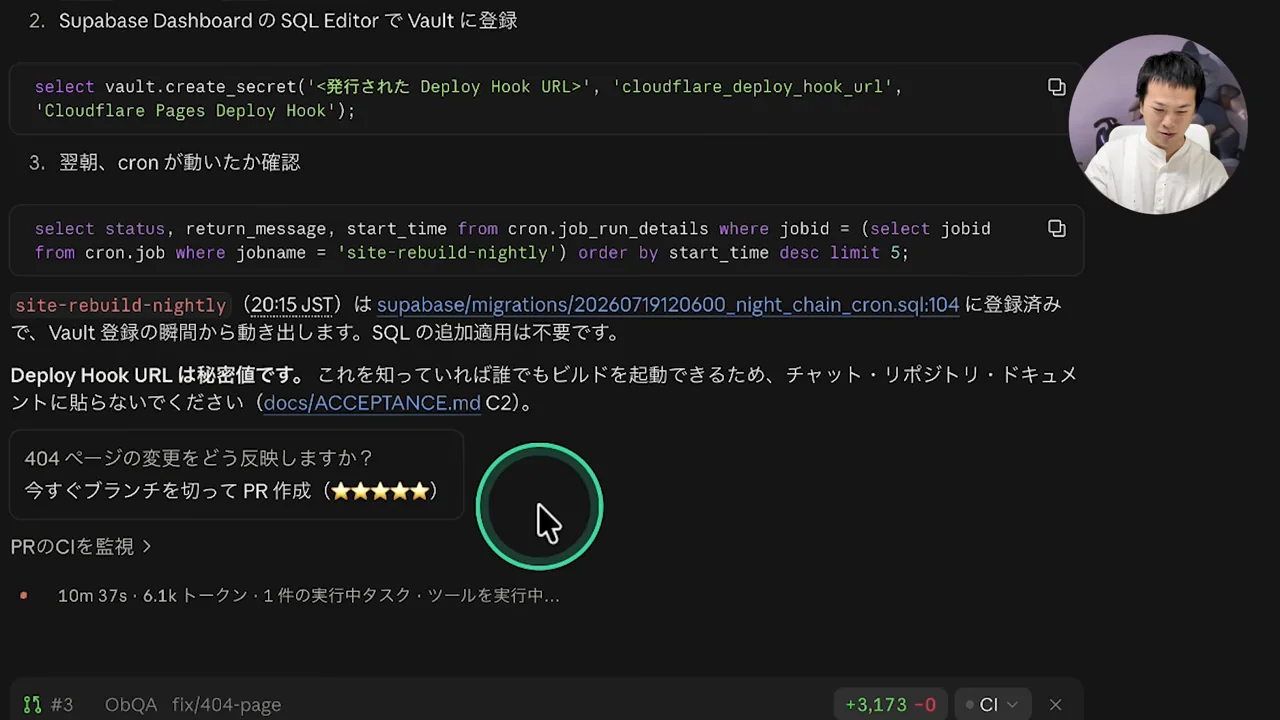Viewport: 1280px width, 720px height.
Task: Click the site-rebuild-nightly inline code tag
Action: [x=121, y=305]
